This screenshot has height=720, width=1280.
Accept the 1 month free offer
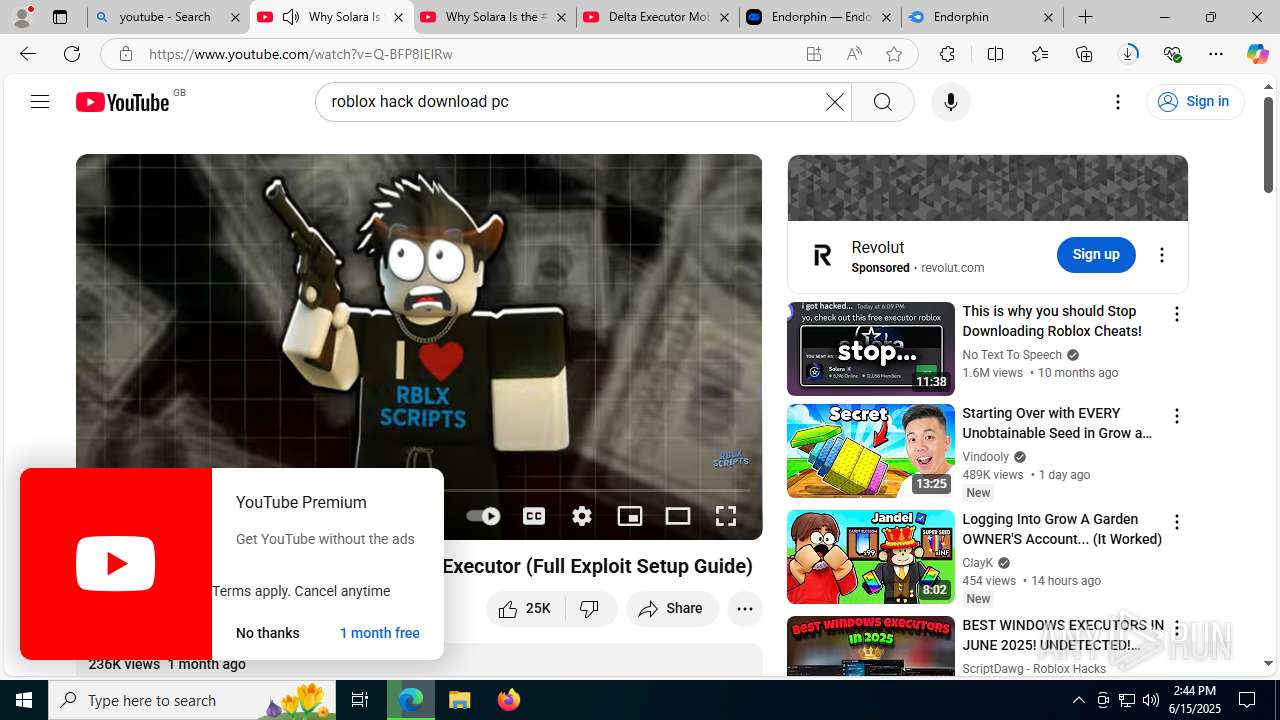(380, 633)
